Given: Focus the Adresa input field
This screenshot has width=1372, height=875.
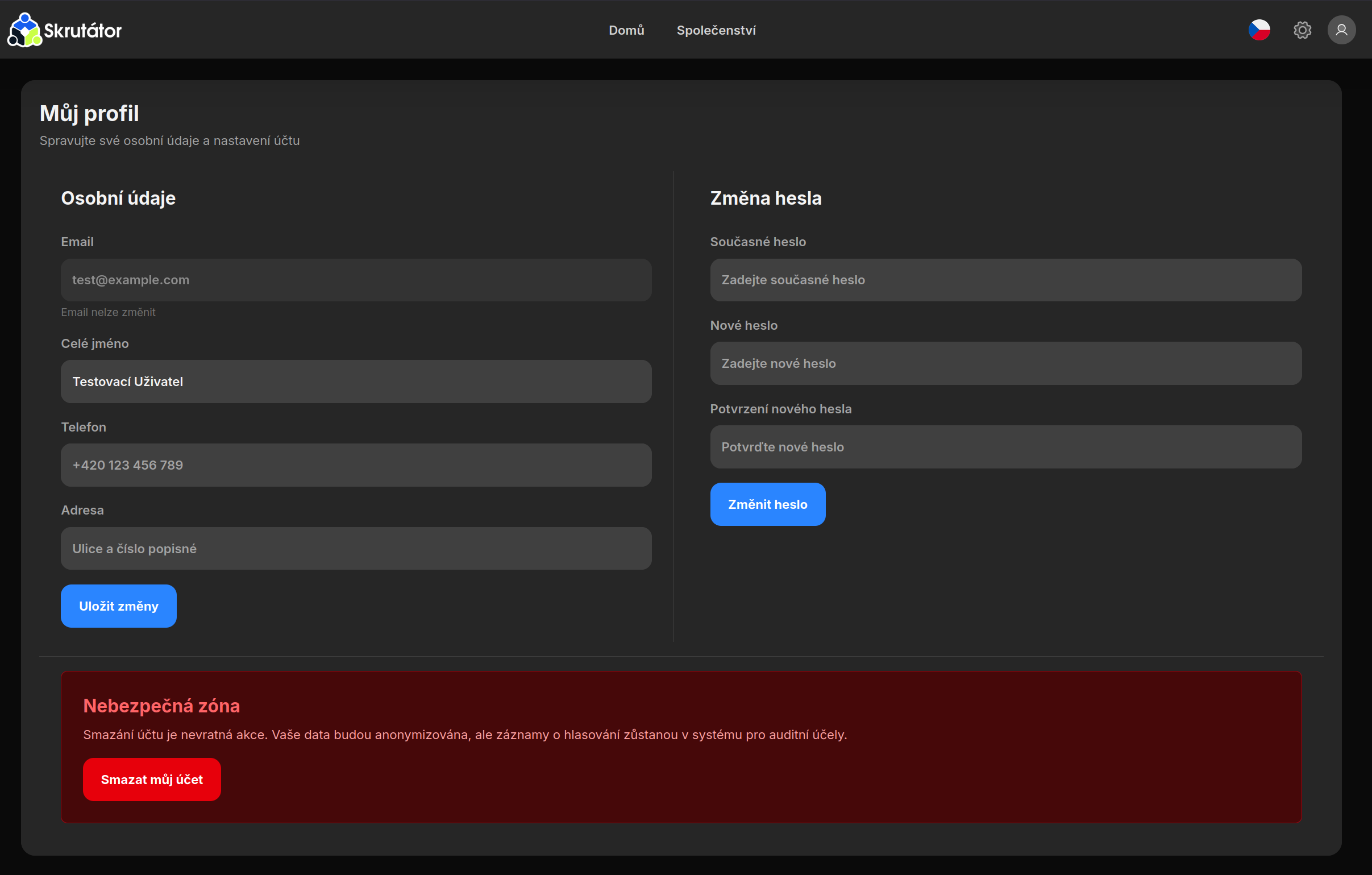Looking at the screenshot, I should click(x=356, y=549).
